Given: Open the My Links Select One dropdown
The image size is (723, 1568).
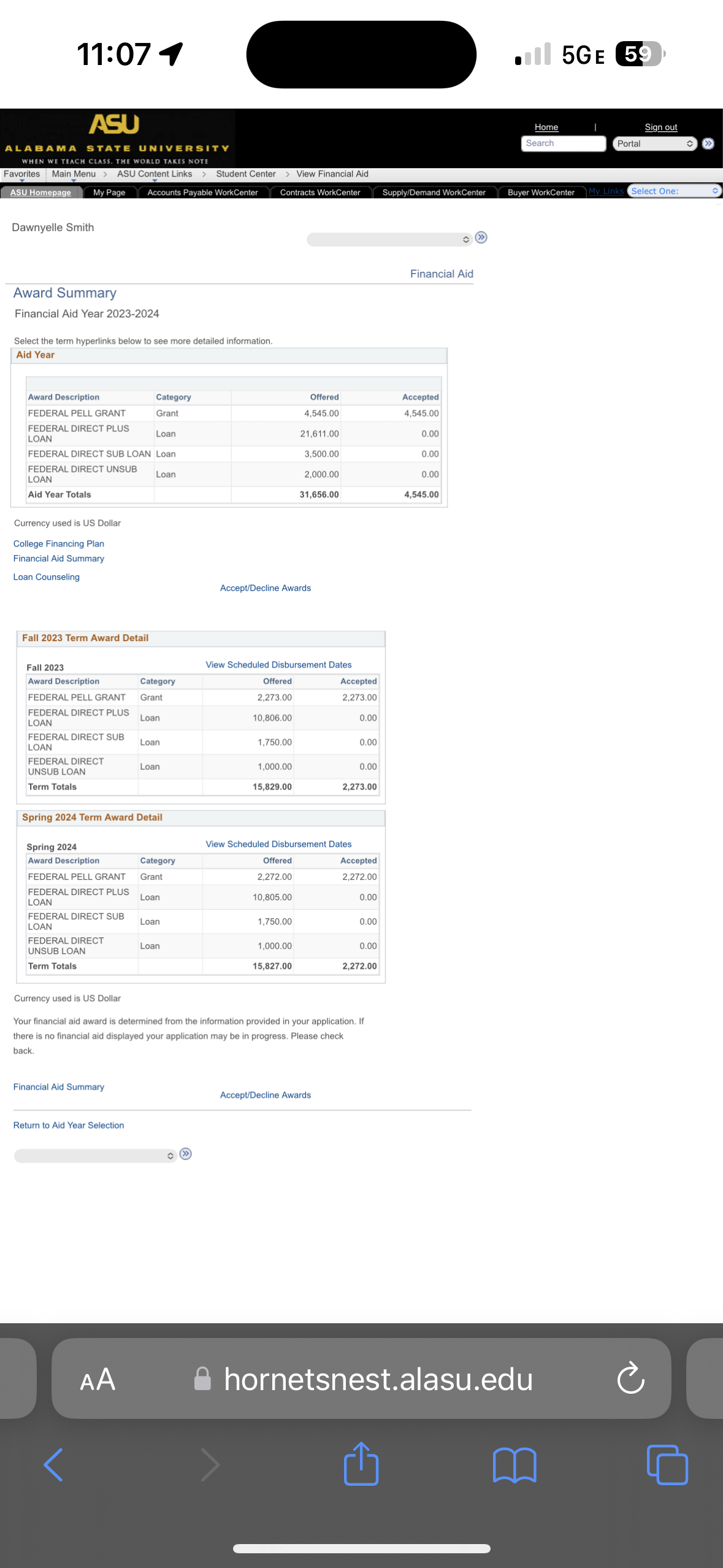Looking at the screenshot, I should tap(674, 191).
